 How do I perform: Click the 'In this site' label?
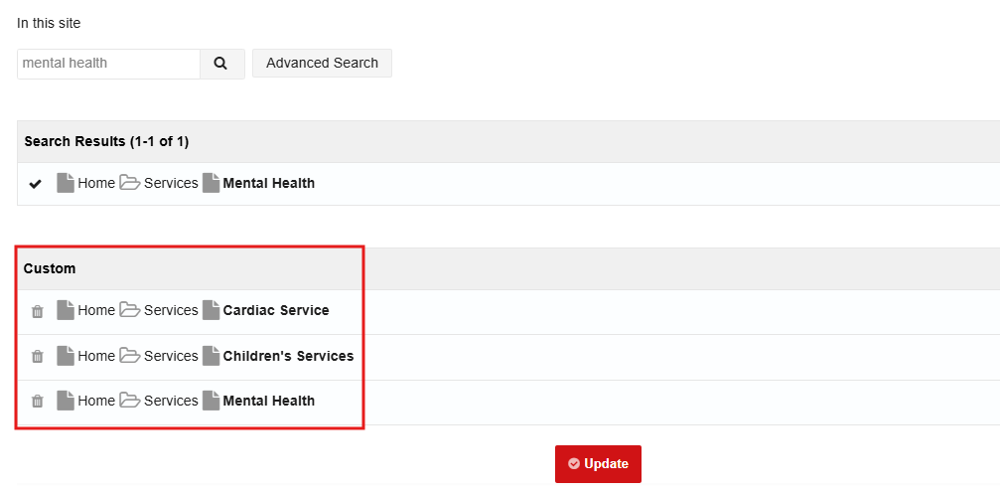[49, 24]
